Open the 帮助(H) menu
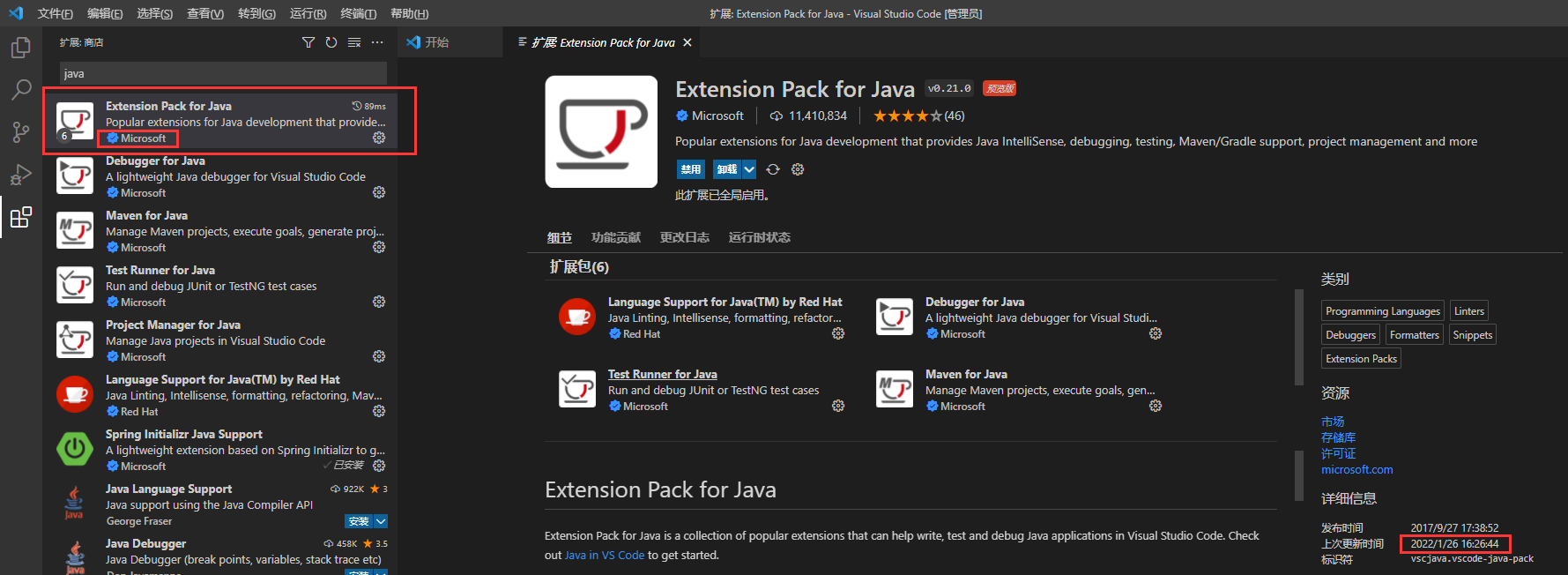This screenshot has height=575, width=1568. (x=409, y=13)
